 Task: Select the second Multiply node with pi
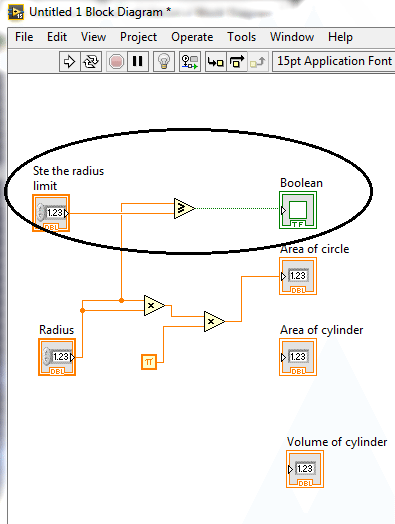214,321
